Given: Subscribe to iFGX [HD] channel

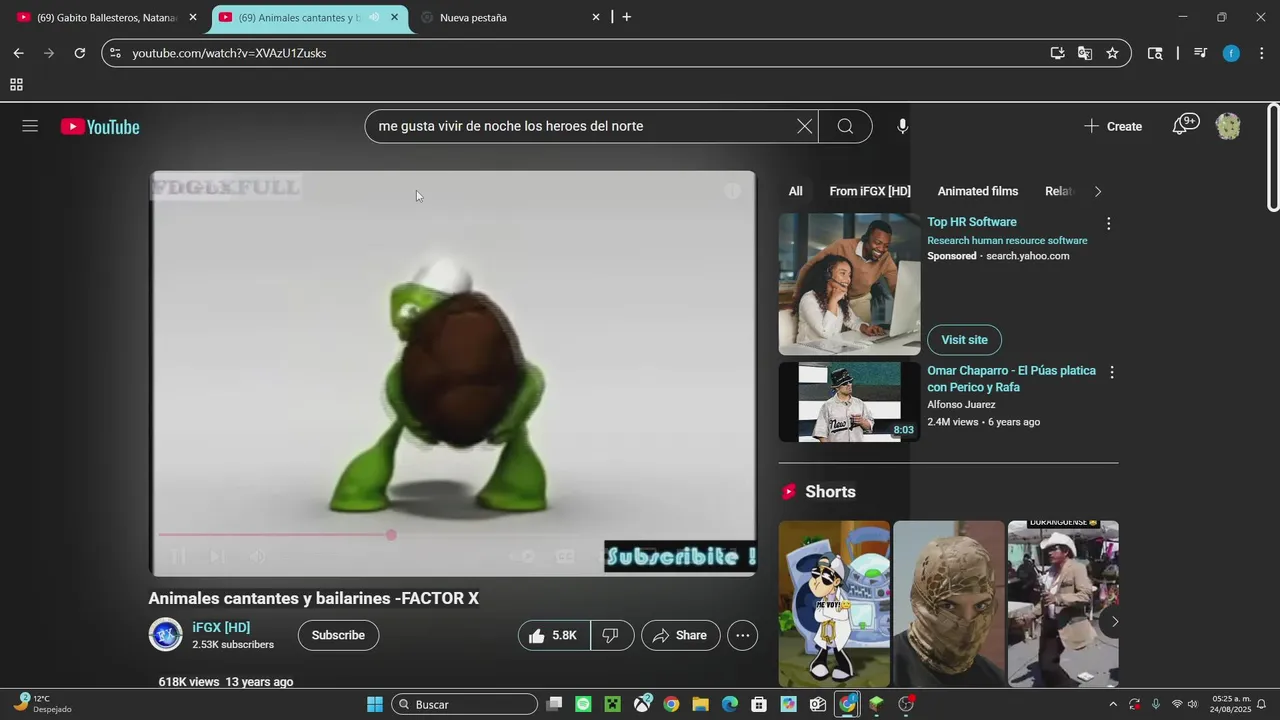Looking at the screenshot, I should pos(338,635).
